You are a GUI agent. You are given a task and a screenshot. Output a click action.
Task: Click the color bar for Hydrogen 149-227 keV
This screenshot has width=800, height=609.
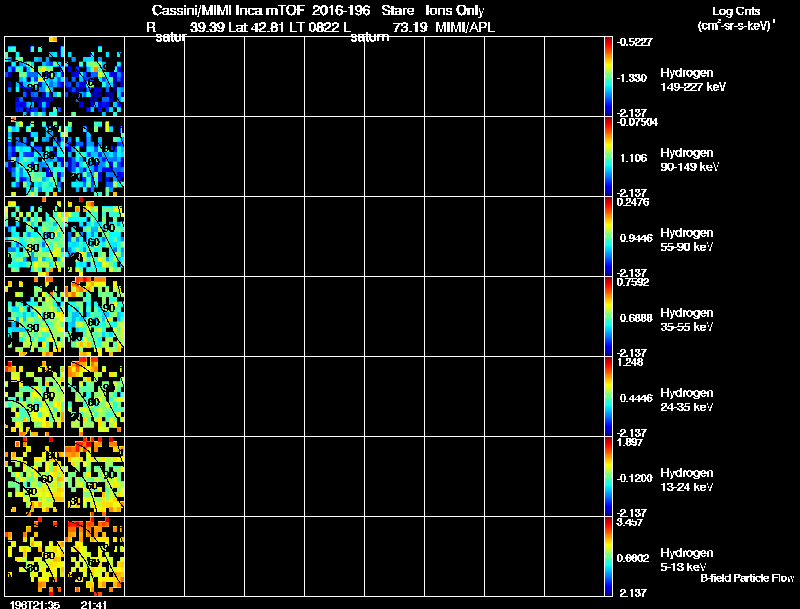tap(608, 77)
